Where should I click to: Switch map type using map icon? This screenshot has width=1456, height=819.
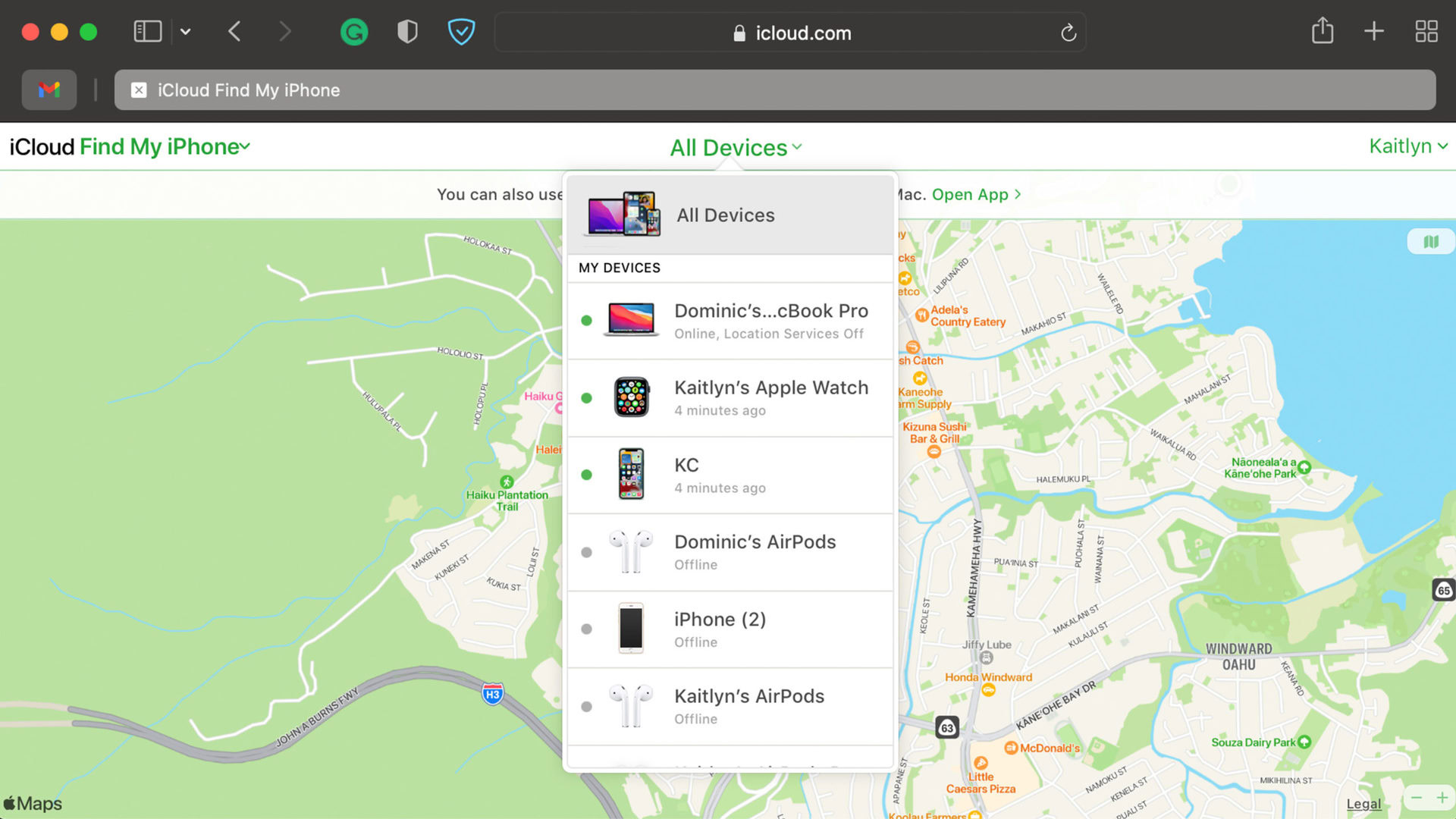coord(1430,242)
